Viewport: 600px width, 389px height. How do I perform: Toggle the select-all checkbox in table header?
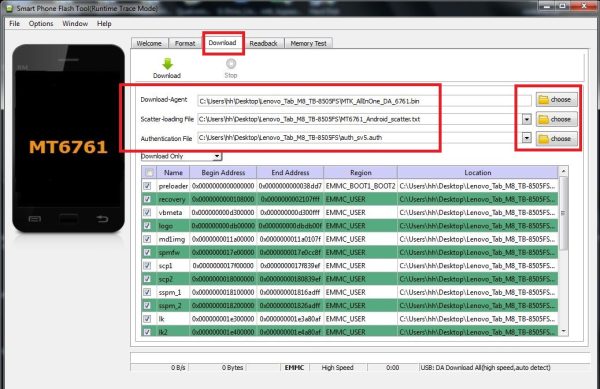point(149,173)
